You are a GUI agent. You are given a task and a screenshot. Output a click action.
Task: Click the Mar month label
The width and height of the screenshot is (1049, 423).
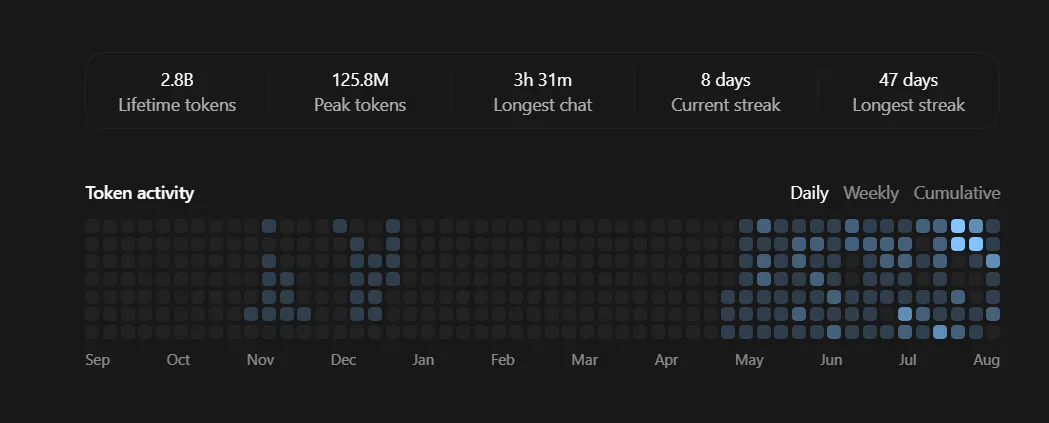click(585, 360)
